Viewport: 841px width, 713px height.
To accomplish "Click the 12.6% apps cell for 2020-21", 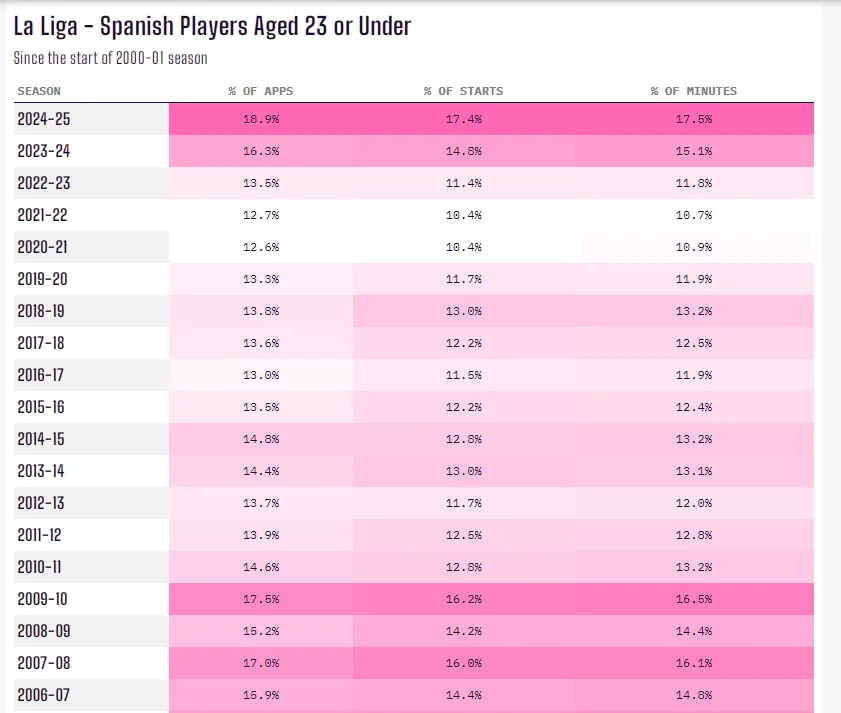I will [261, 247].
